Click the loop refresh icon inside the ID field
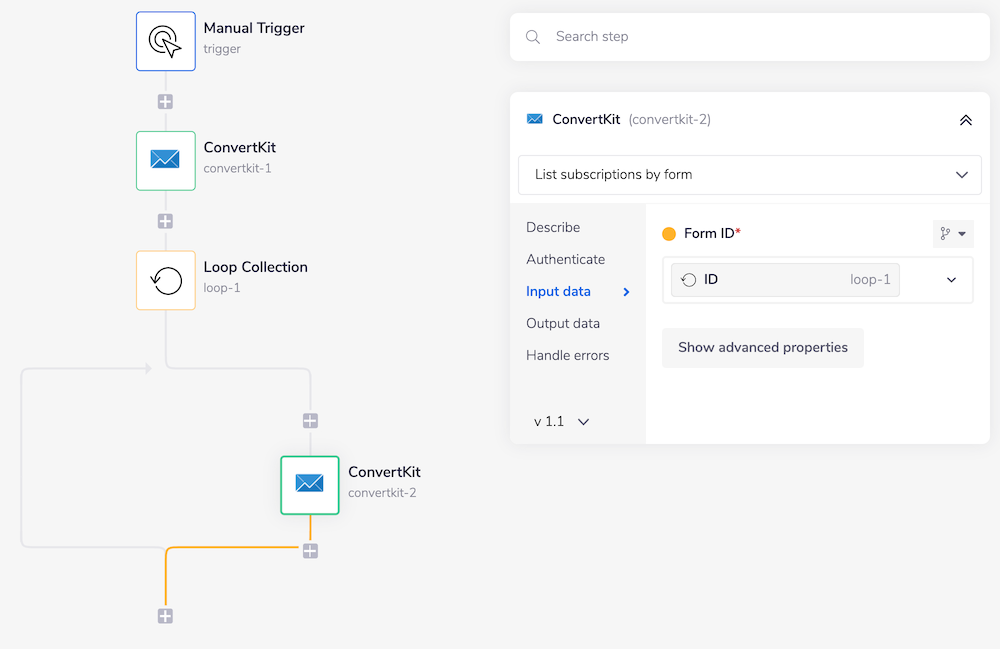The image size is (1000, 649). click(x=689, y=280)
